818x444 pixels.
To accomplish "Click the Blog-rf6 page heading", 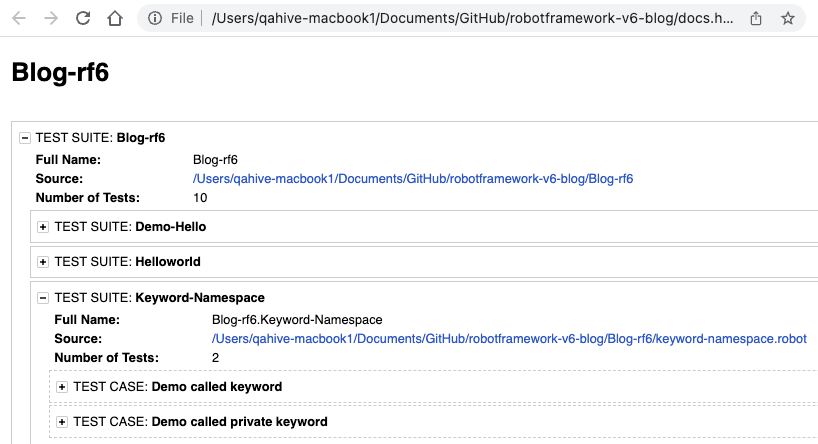I will point(60,72).
